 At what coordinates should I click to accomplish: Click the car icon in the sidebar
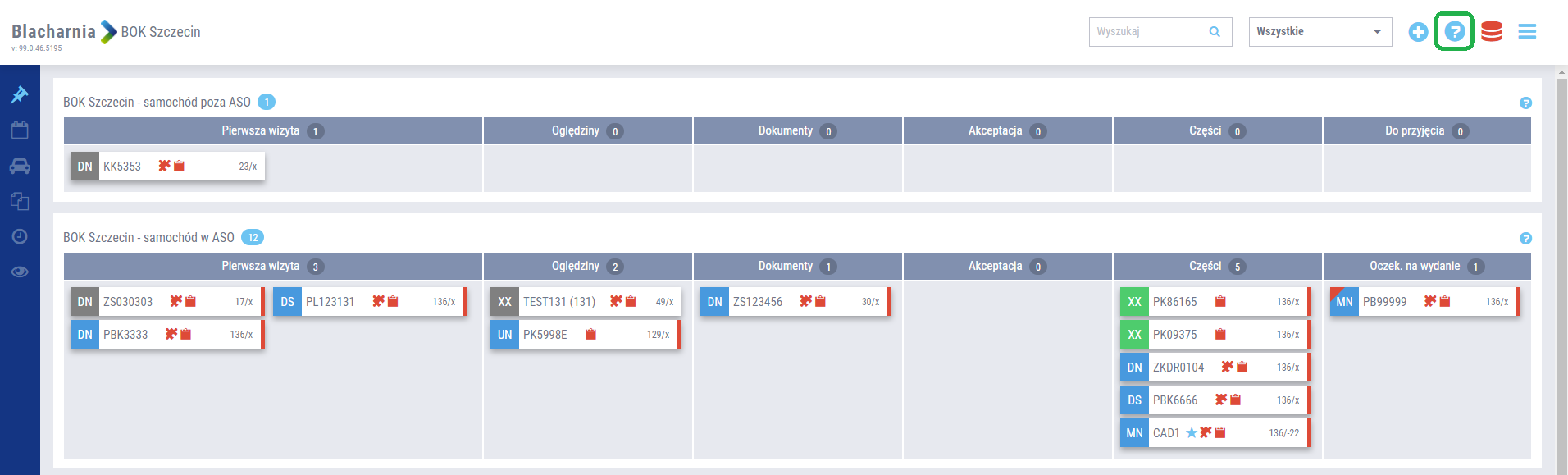click(20, 167)
